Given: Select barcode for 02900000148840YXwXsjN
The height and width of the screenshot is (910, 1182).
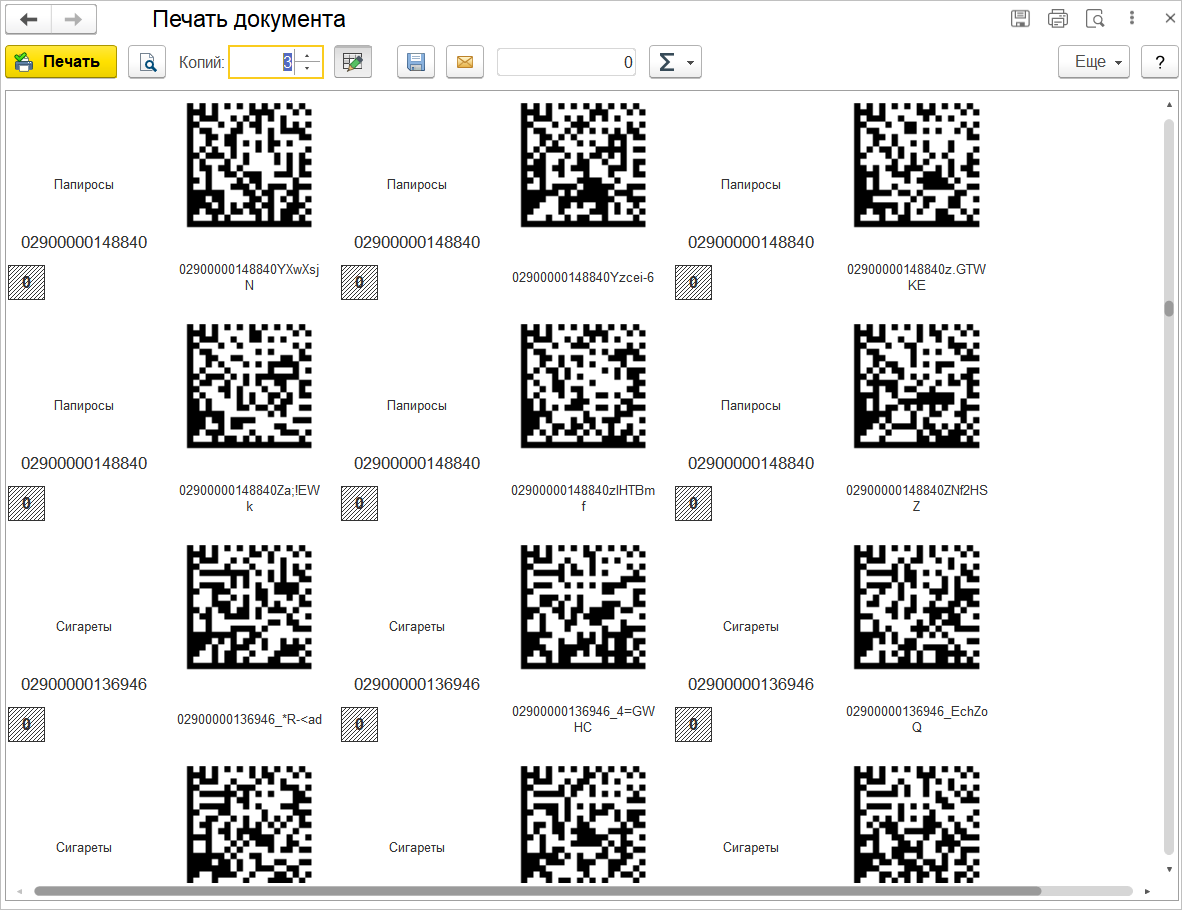Looking at the screenshot, I should click(250, 165).
